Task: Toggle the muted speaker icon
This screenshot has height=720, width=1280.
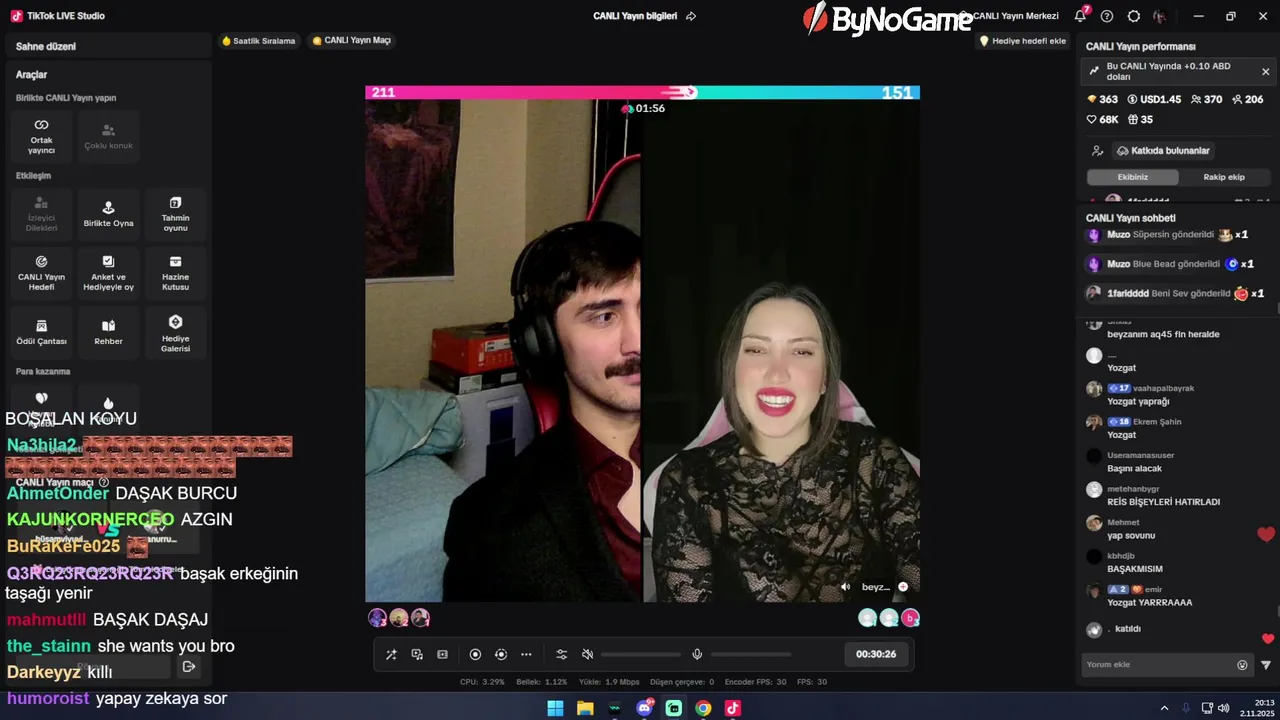Action: [x=587, y=654]
